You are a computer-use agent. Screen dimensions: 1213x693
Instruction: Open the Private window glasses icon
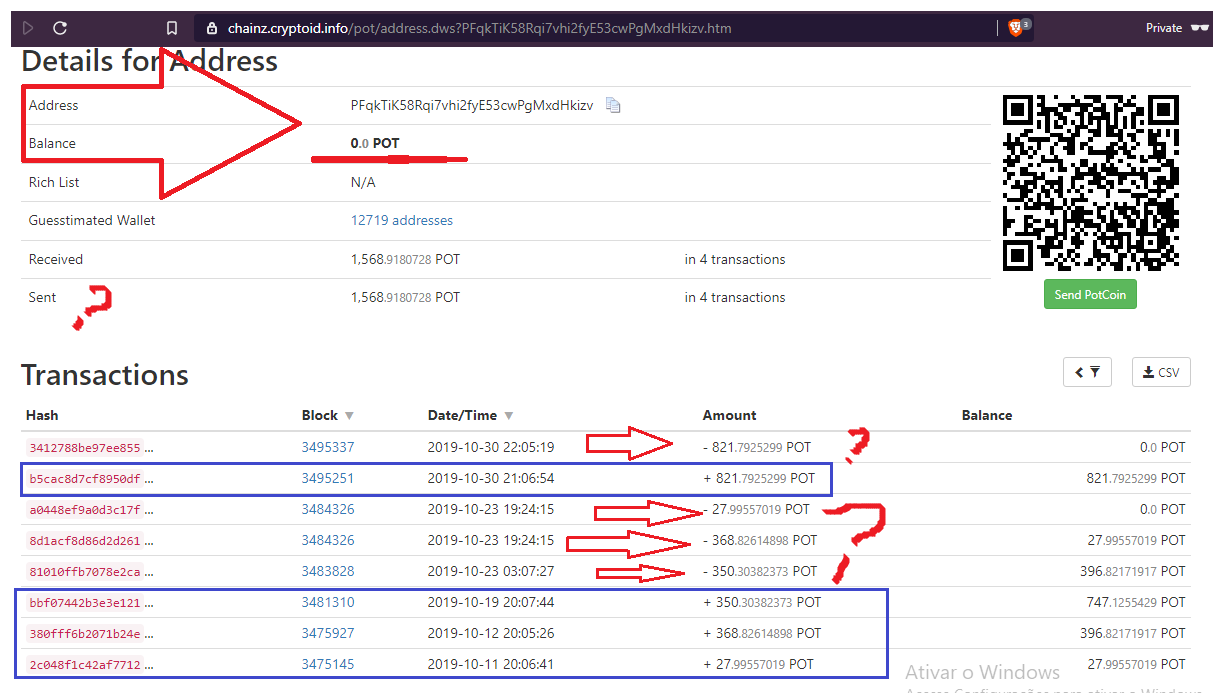1199,28
